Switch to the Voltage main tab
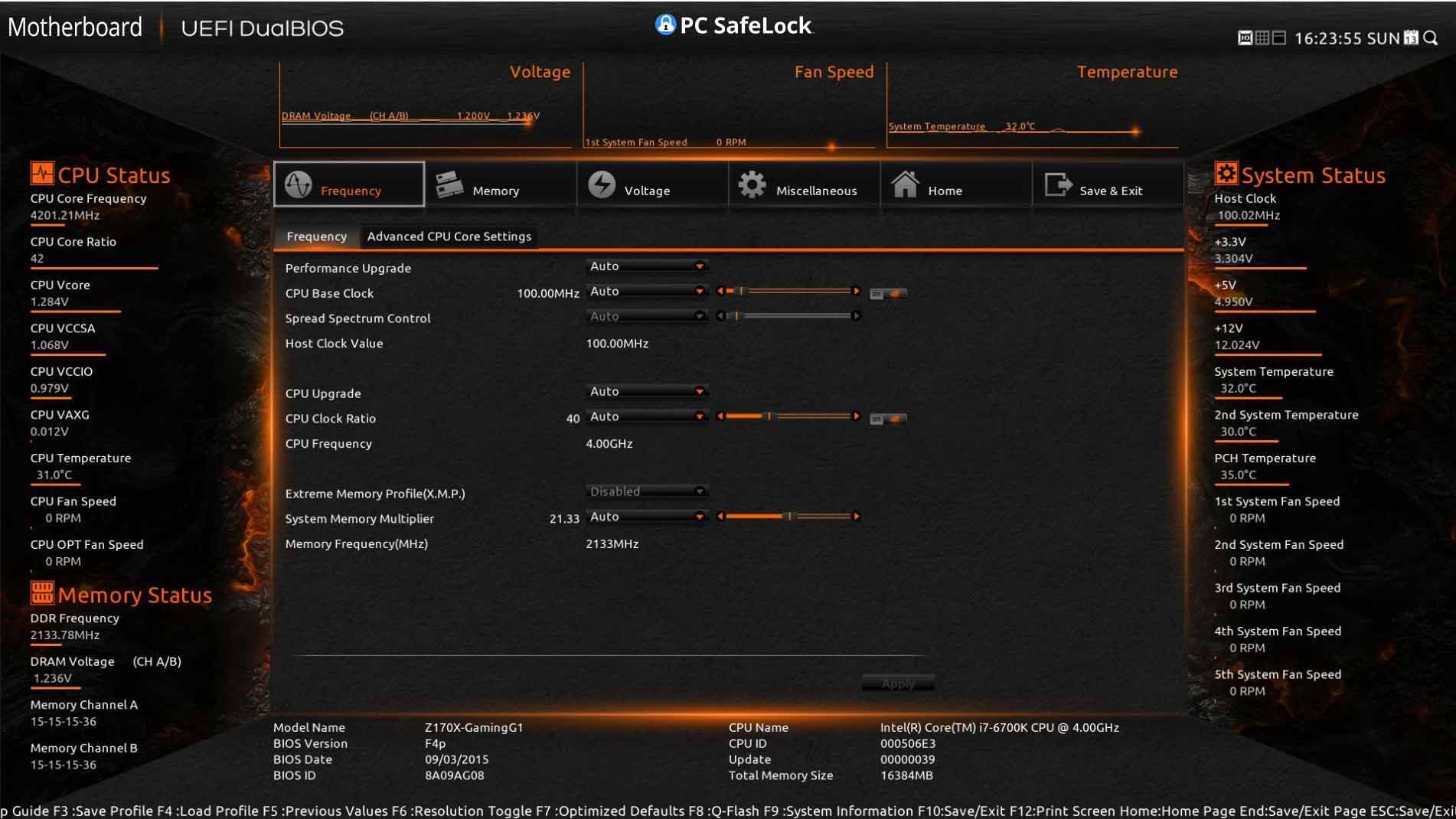The width and height of the screenshot is (1456, 819). tap(651, 184)
